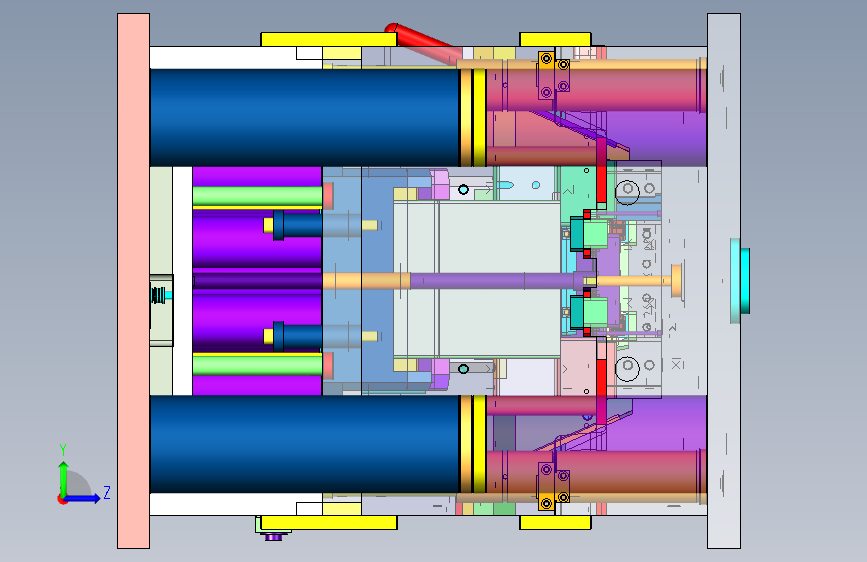Click the blue Z axis arrow of the triad

point(83,498)
